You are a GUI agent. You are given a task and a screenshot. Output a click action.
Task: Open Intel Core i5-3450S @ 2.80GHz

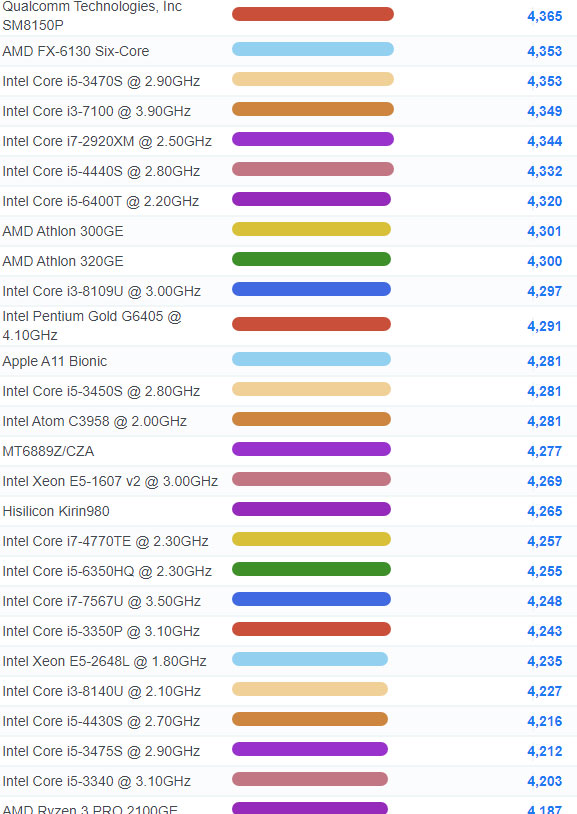(x=101, y=391)
